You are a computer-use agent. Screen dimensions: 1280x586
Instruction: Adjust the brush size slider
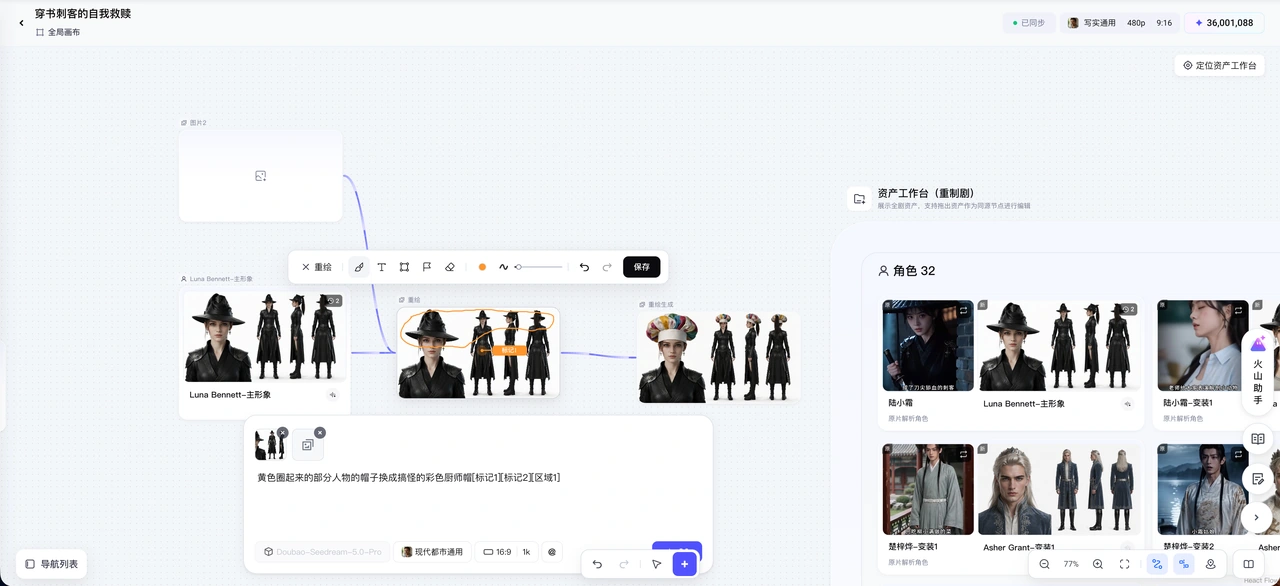coord(539,267)
